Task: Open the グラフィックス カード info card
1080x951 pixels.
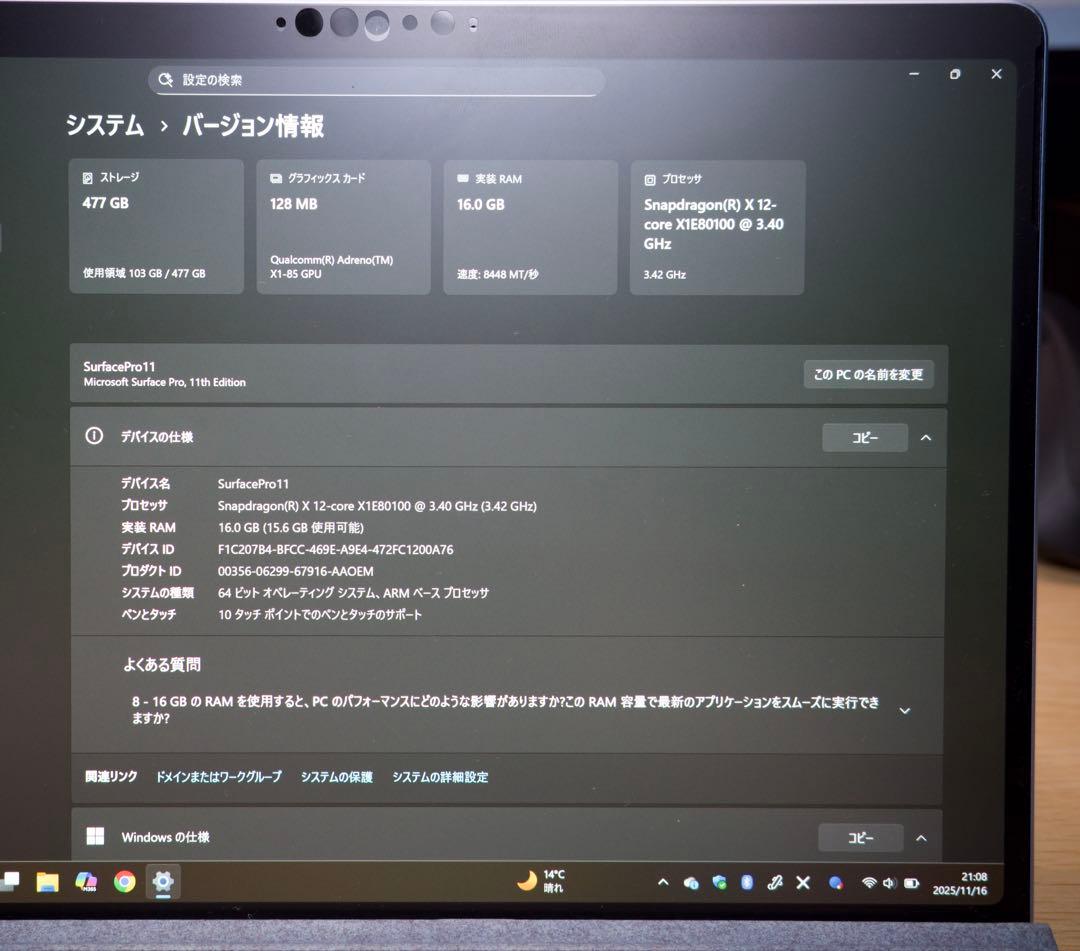Action: (x=343, y=225)
